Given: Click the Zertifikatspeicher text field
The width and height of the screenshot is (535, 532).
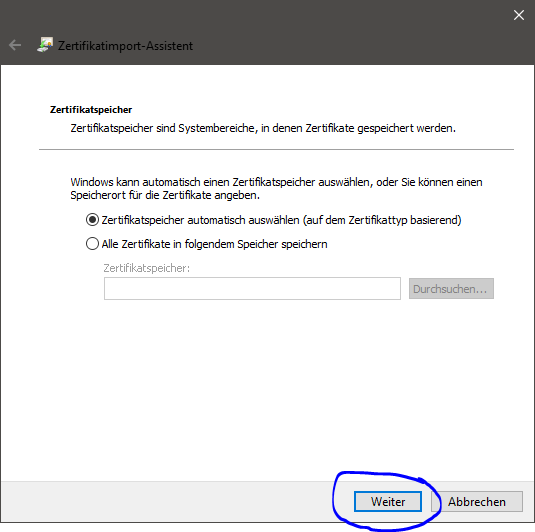Looking at the screenshot, I should (x=252, y=288).
